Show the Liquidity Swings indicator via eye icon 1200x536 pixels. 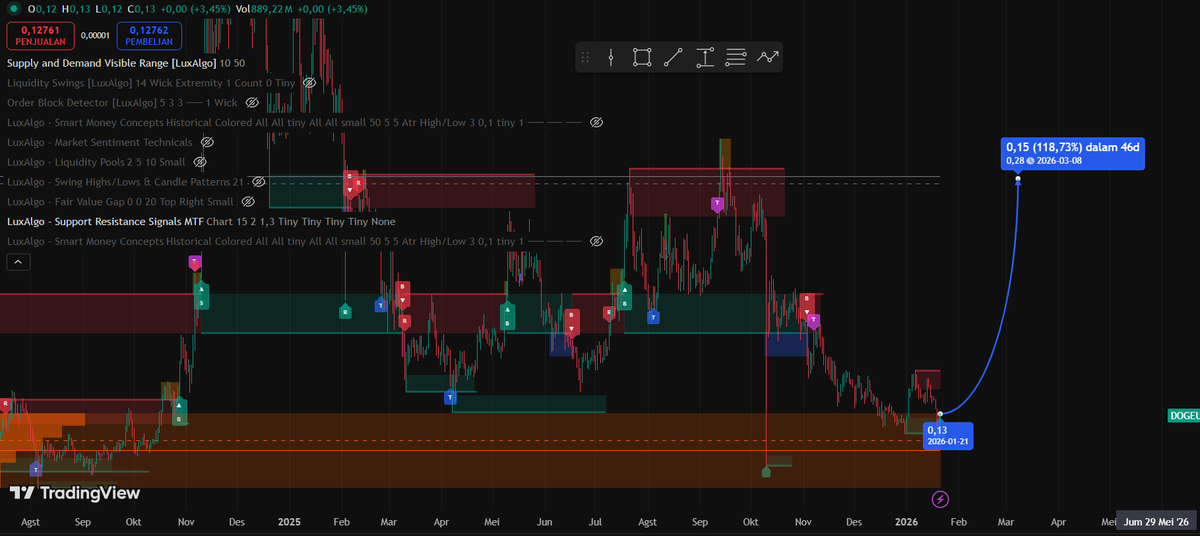coord(309,82)
